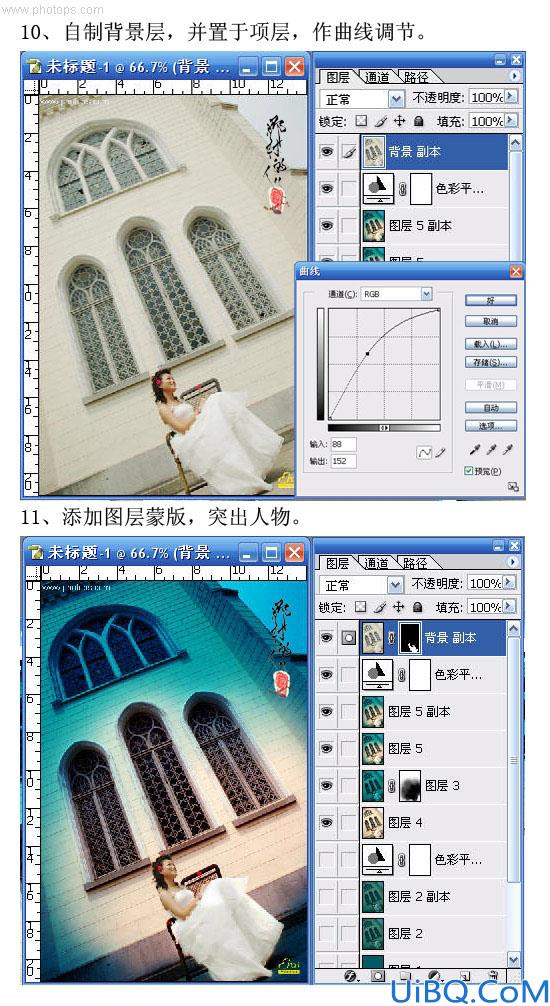Select 图层 tab in step 10 panel
The width and height of the screenshot is (550, 1006).
click(x=338, y=78)
